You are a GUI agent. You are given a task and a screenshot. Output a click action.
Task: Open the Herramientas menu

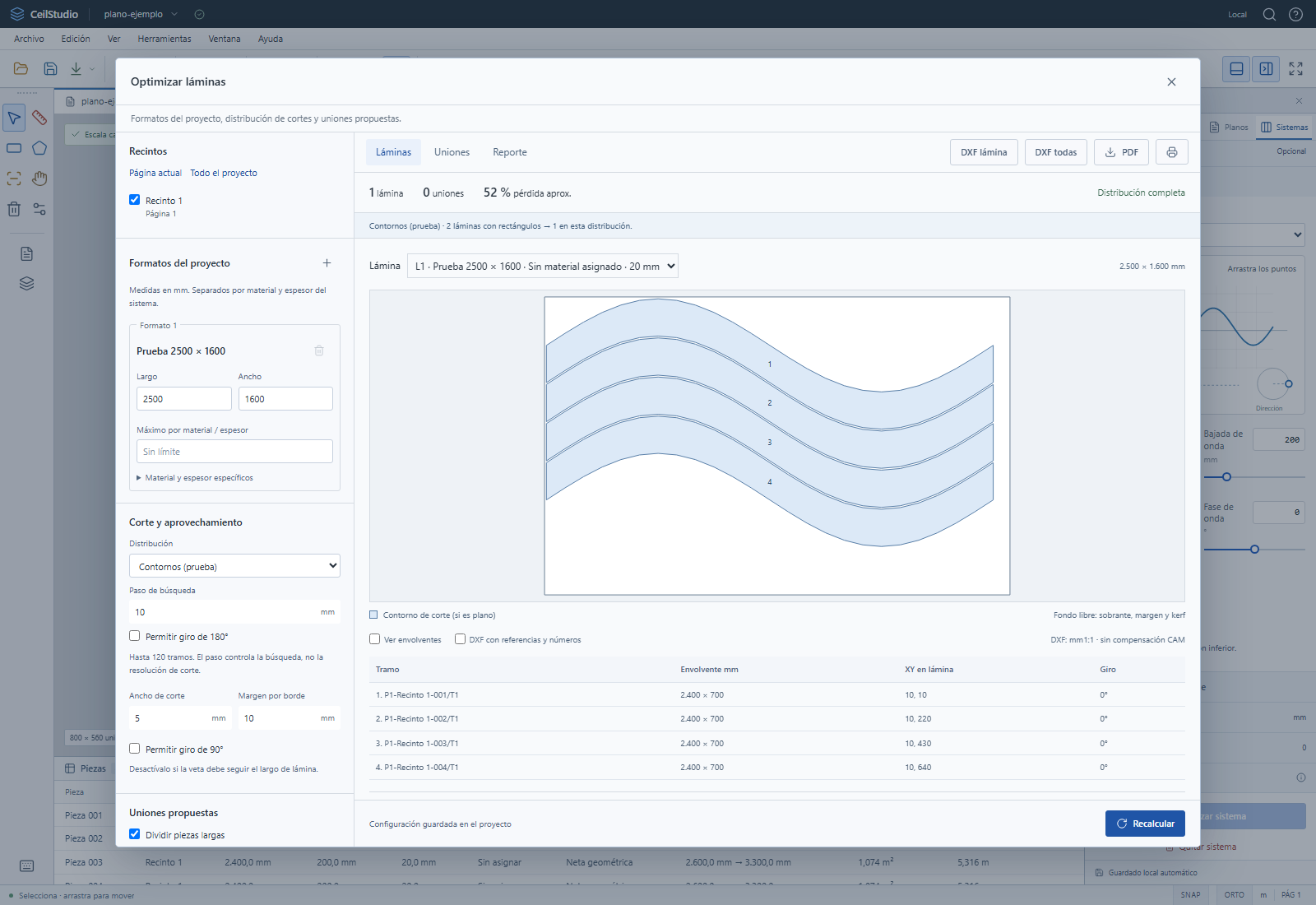pos(164,39)
